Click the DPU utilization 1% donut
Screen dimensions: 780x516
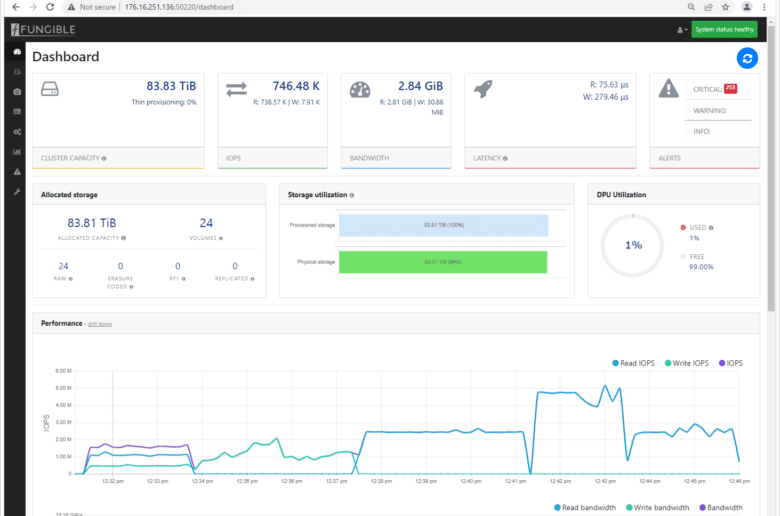[x=633, y=245]
